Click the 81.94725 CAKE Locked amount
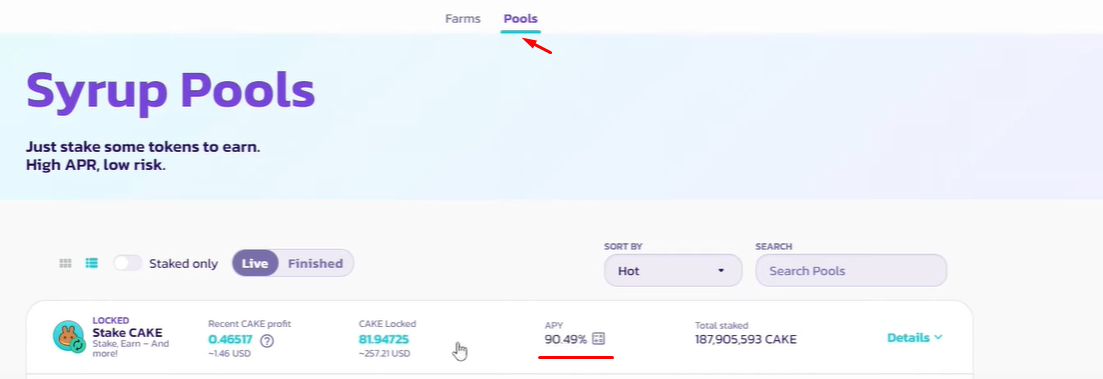The width and height of the screenshot is (1103, 379). tap(383, 340)
